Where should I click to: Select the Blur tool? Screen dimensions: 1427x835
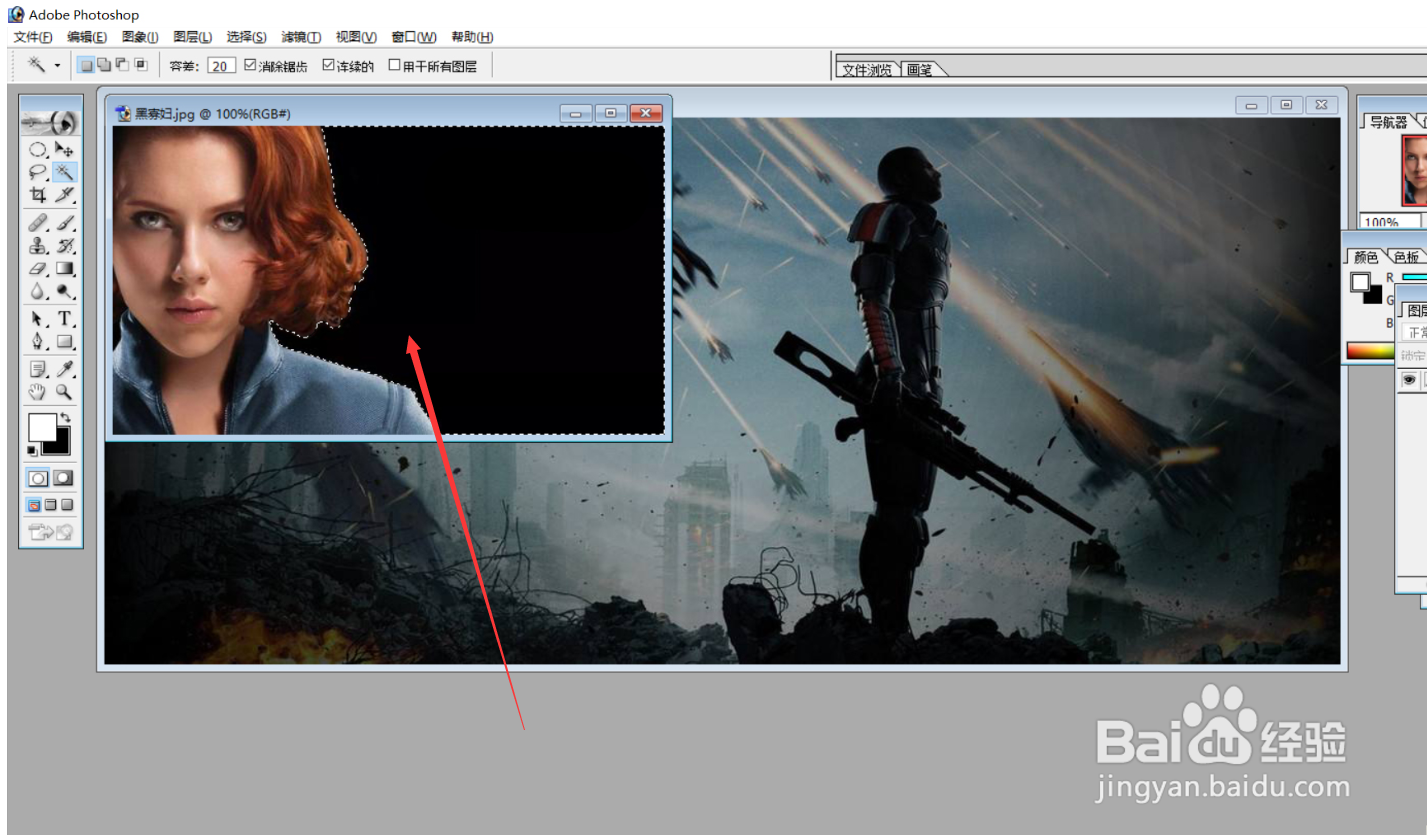pos(38,291)
